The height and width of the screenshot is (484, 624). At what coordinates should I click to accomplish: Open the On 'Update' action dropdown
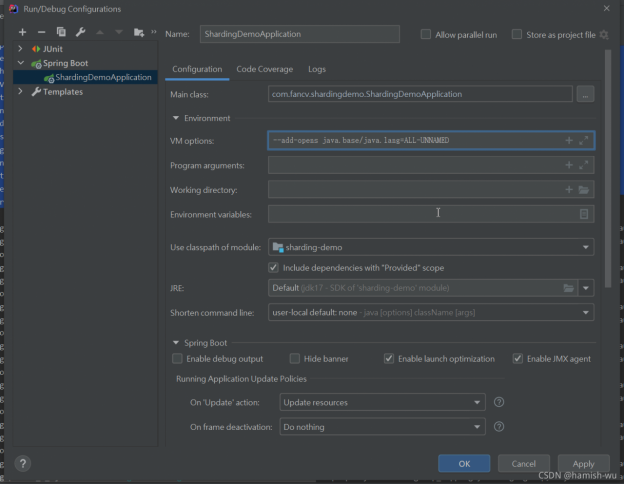pos(380,402)
